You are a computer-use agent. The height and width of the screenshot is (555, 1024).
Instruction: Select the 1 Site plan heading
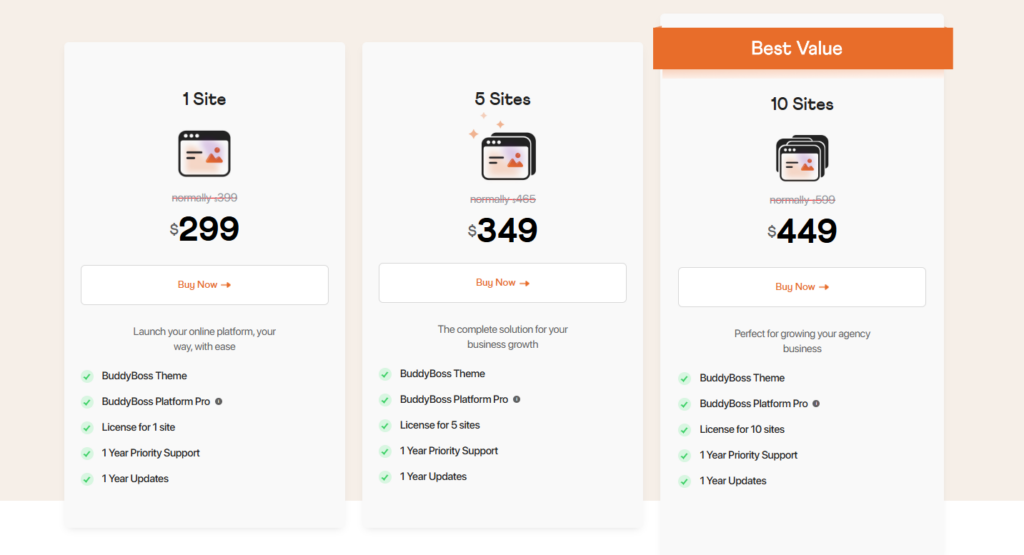(x=204, y=99)
